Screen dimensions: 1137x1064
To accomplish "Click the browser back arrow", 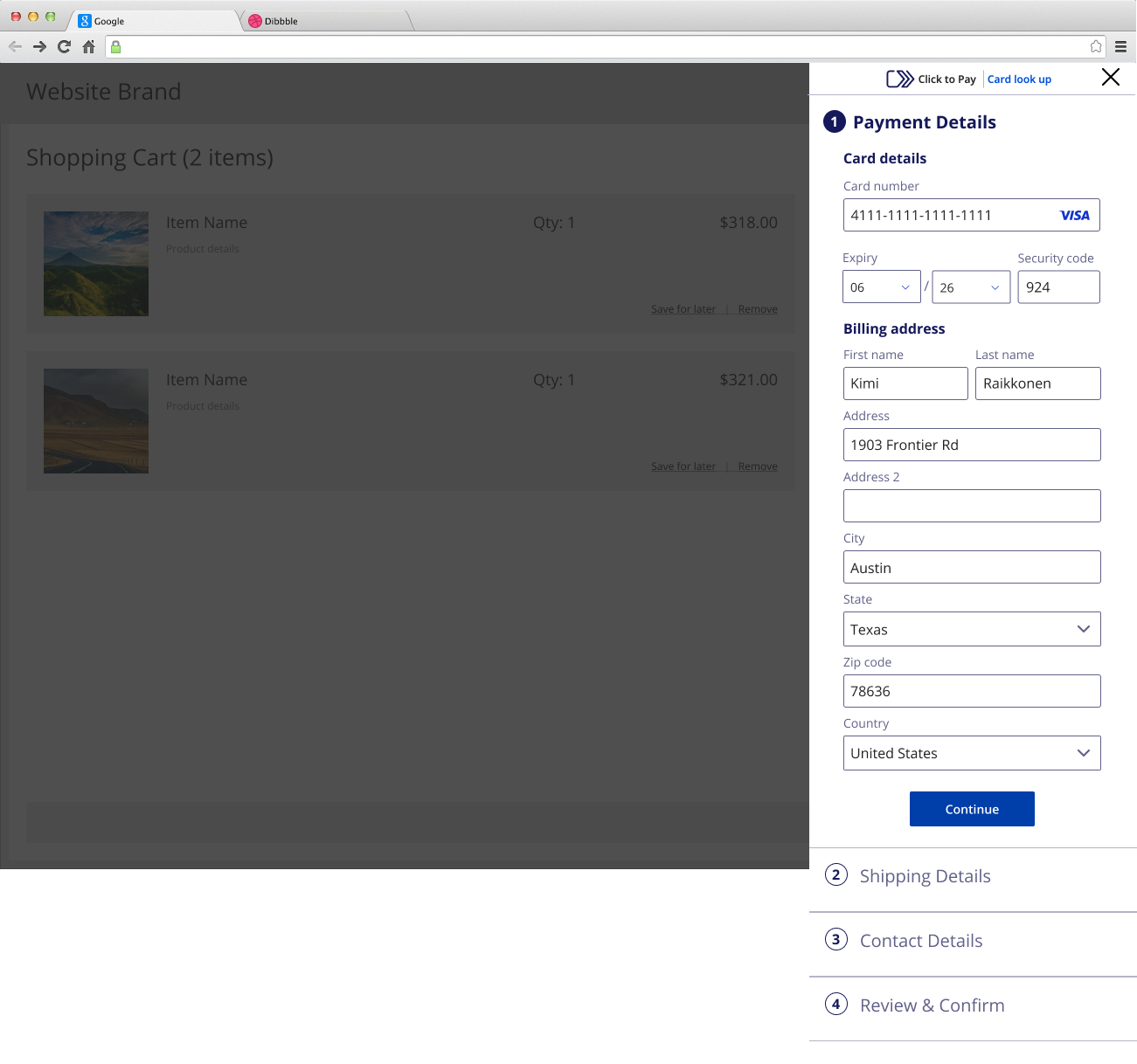I will click(15, 47).
